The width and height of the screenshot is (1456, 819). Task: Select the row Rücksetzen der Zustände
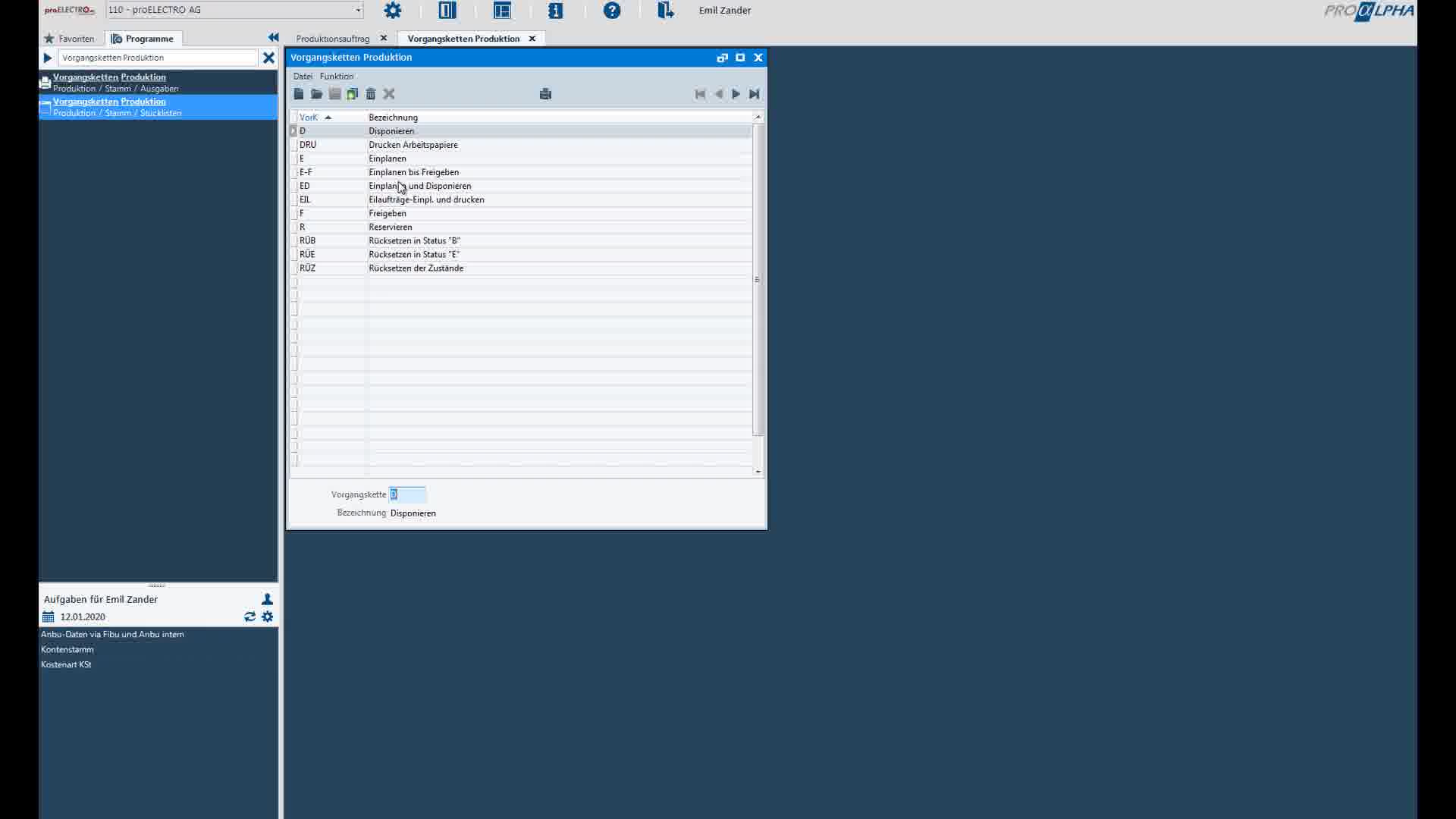coord(521,268)
